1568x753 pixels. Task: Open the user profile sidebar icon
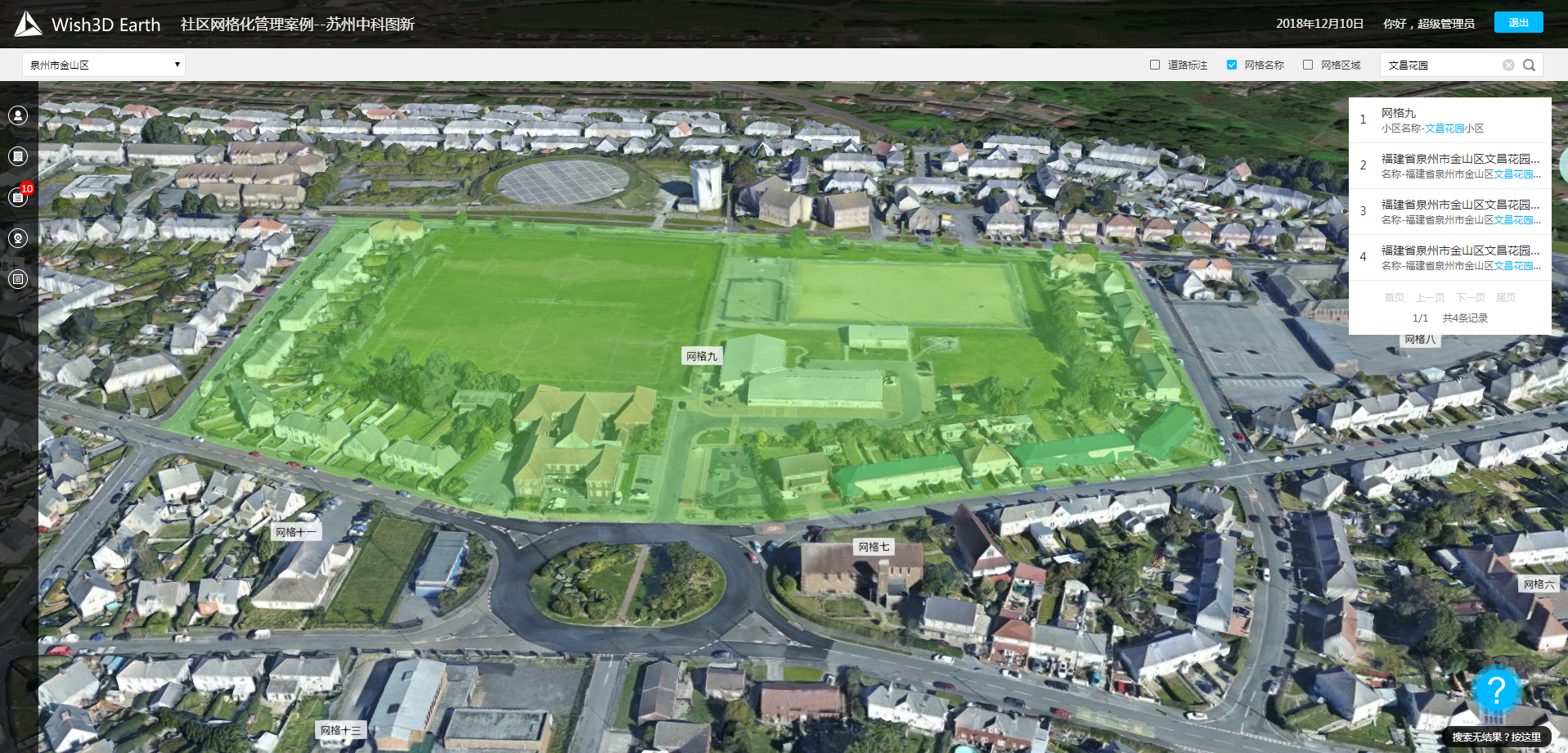point(18,115)
